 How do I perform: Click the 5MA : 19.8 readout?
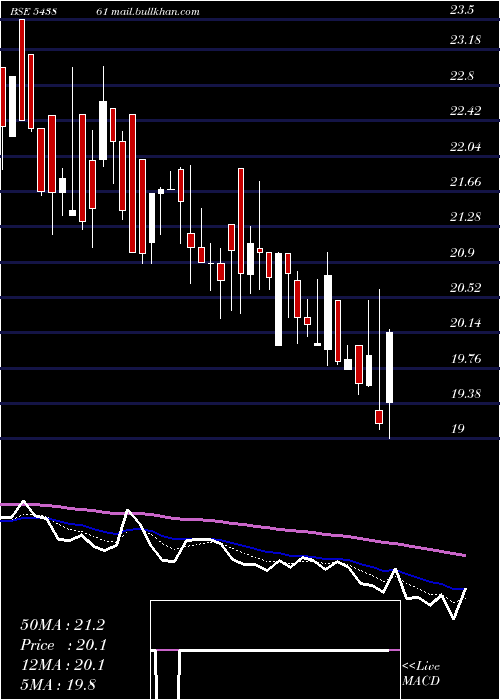click(59, 684)
